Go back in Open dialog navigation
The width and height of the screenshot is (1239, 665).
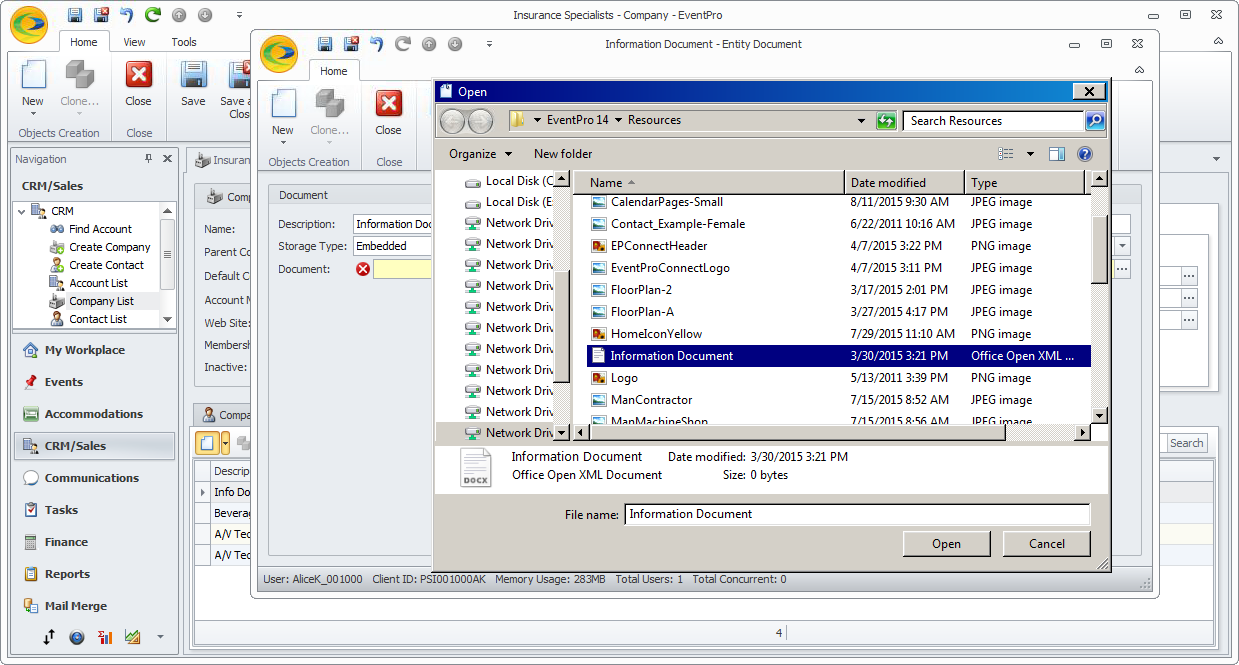453,121
